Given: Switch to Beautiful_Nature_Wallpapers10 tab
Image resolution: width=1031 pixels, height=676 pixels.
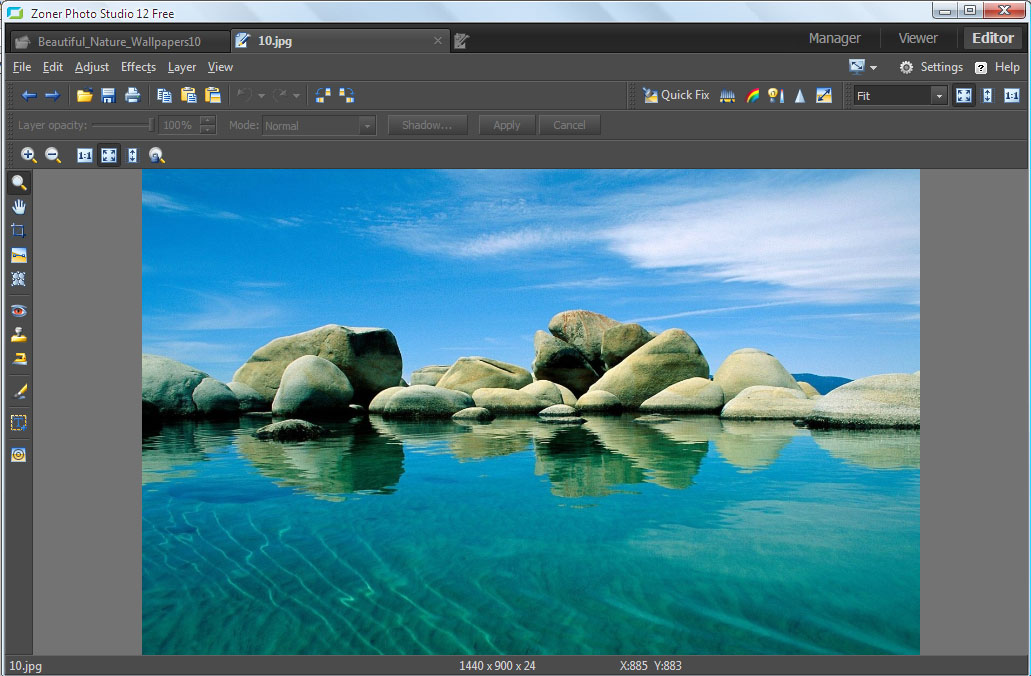Looking at the screenshot, I should [118, 41].
